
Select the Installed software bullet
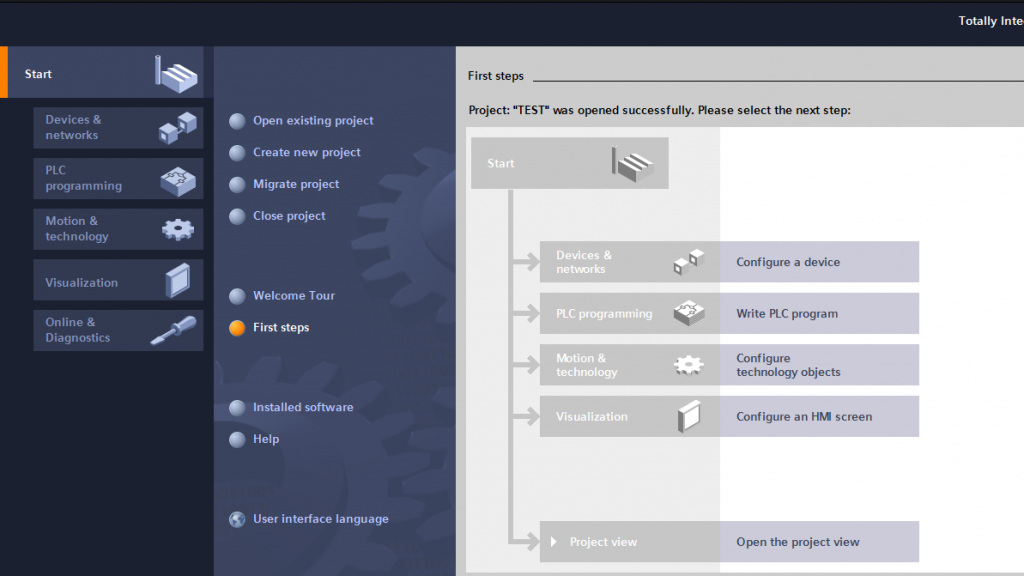point(237,408)
